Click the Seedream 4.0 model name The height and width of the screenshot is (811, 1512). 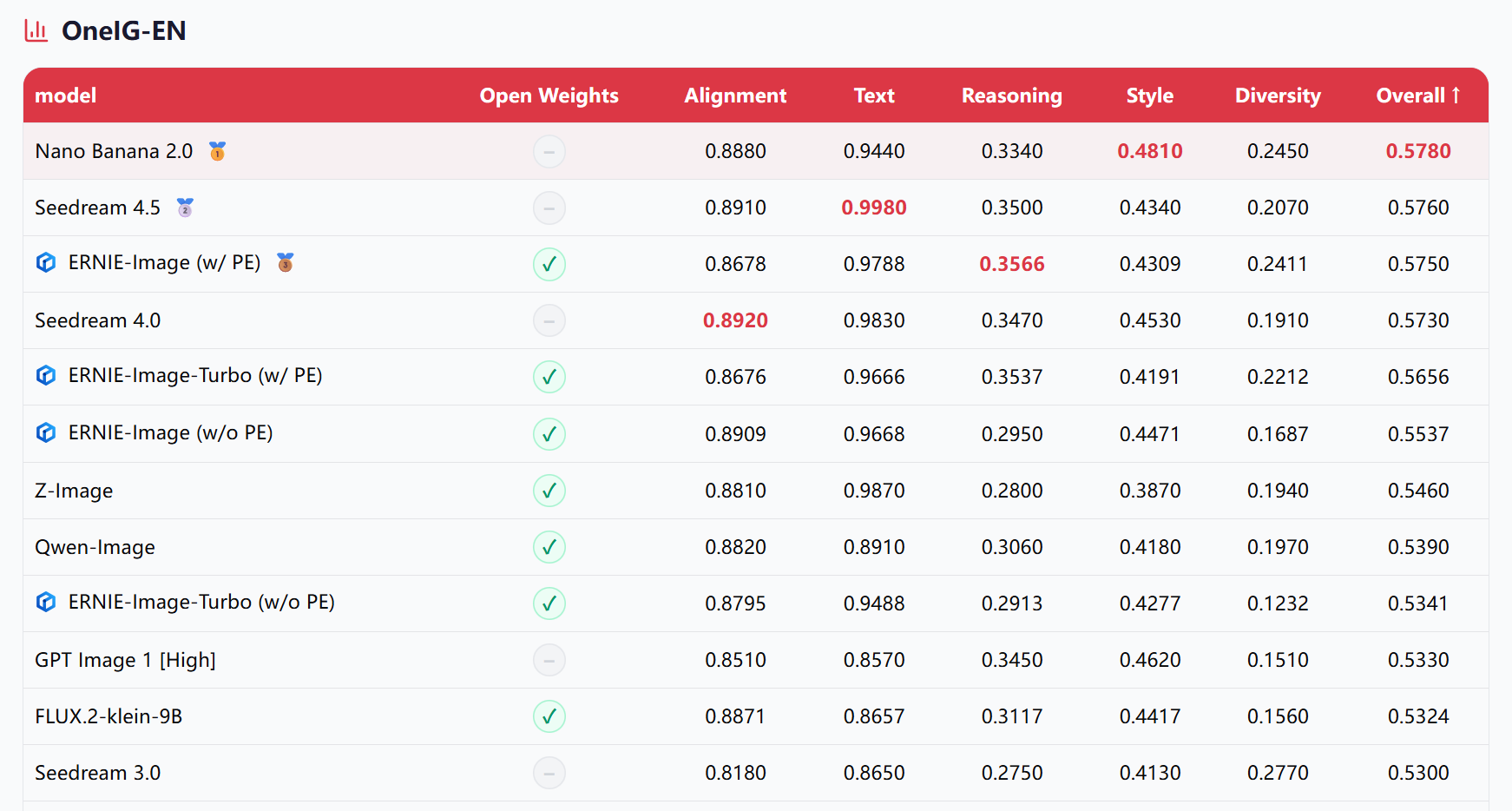tap(97, 320)
